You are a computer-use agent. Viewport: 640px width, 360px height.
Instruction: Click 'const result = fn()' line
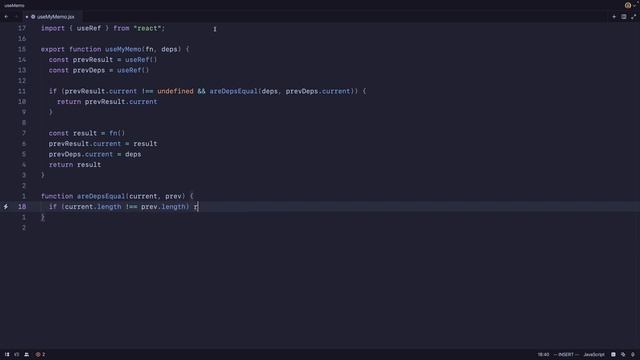pyautogui.click(x=87, y=133)
